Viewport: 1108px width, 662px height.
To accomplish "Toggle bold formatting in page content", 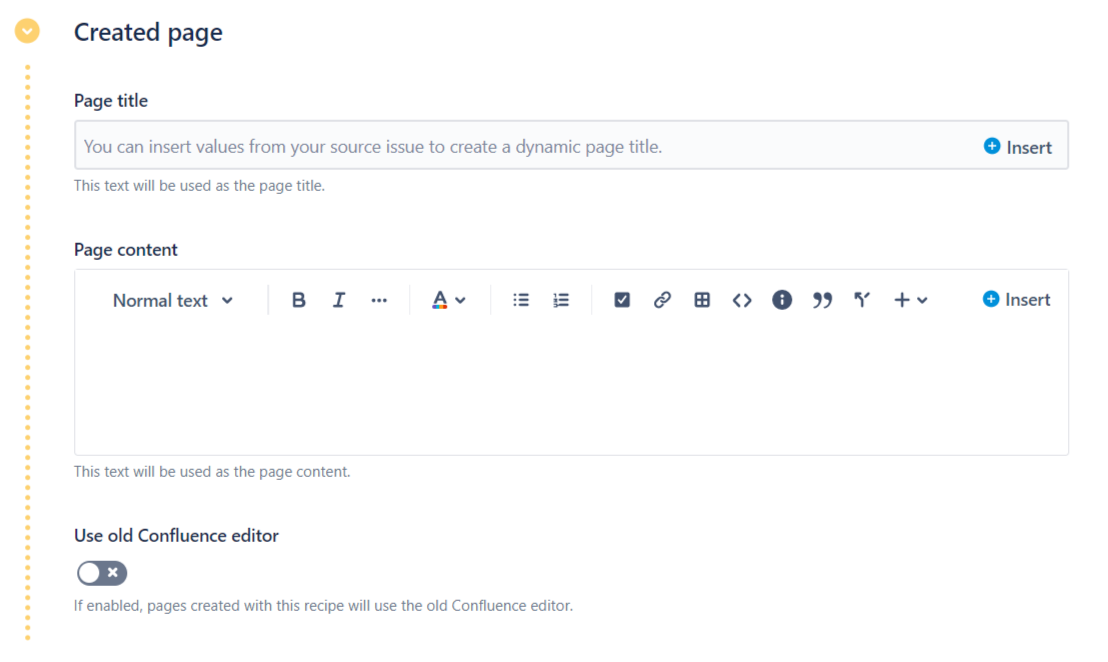I will coord(298,300).
